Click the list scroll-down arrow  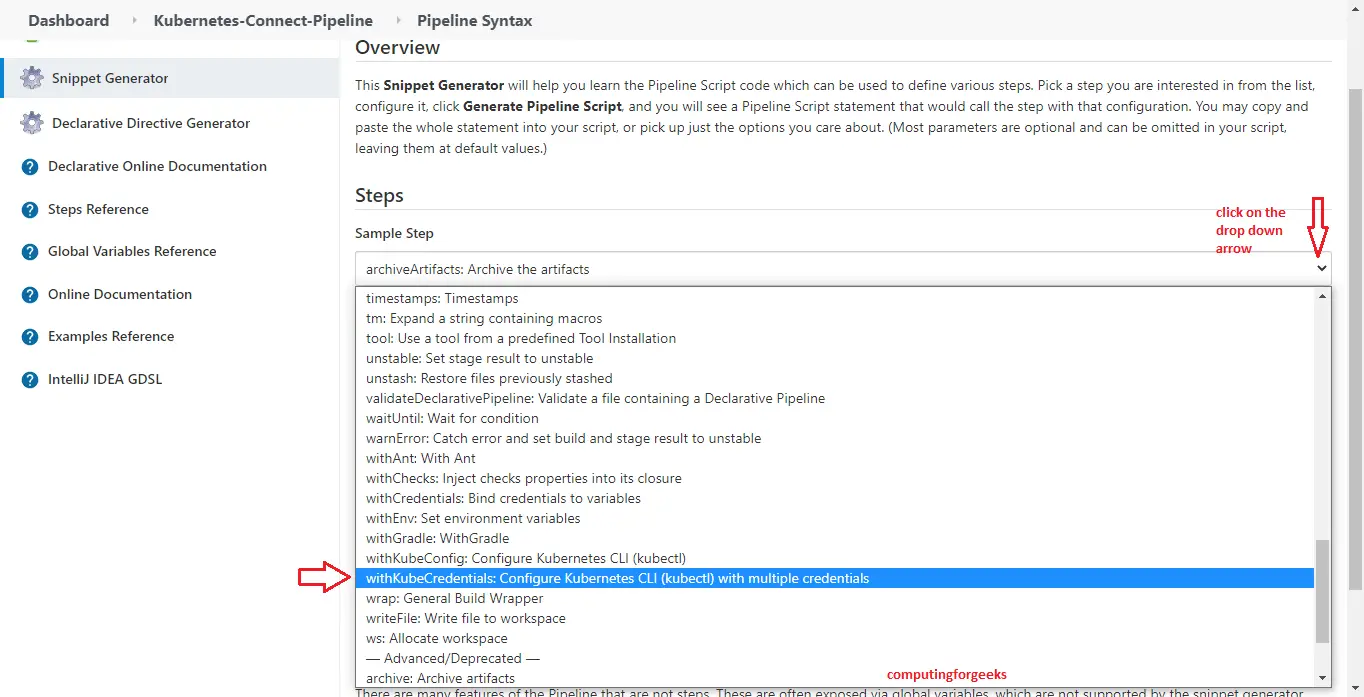(x=1323, y=677)
